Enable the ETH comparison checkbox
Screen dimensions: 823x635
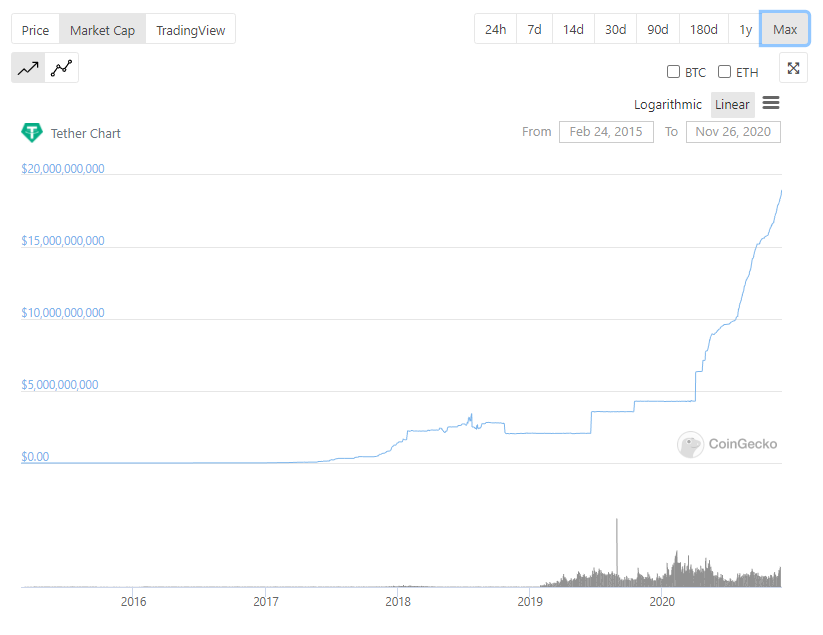(724, 72)
